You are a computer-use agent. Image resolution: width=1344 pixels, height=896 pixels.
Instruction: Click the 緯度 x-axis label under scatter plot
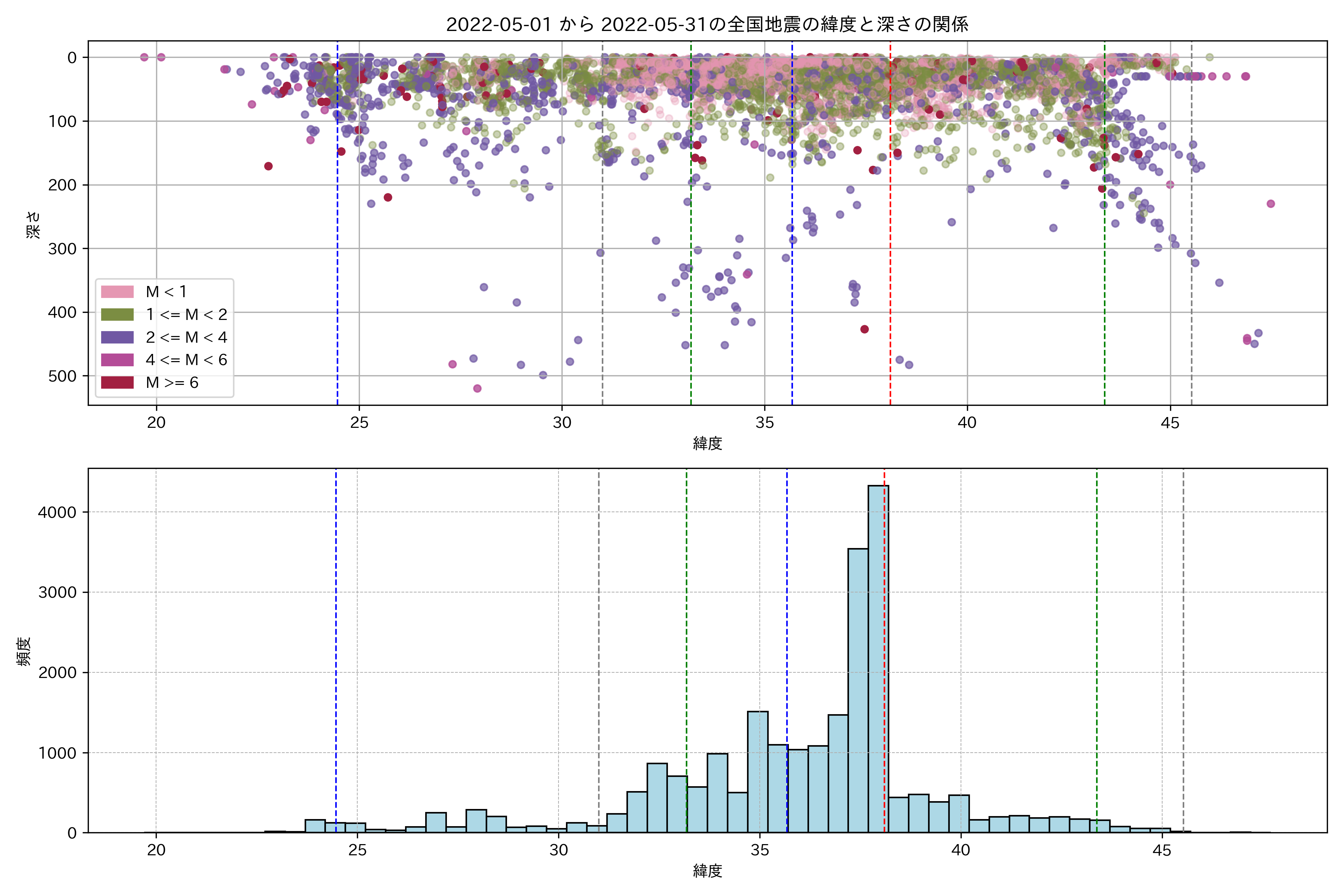point(707,444)
